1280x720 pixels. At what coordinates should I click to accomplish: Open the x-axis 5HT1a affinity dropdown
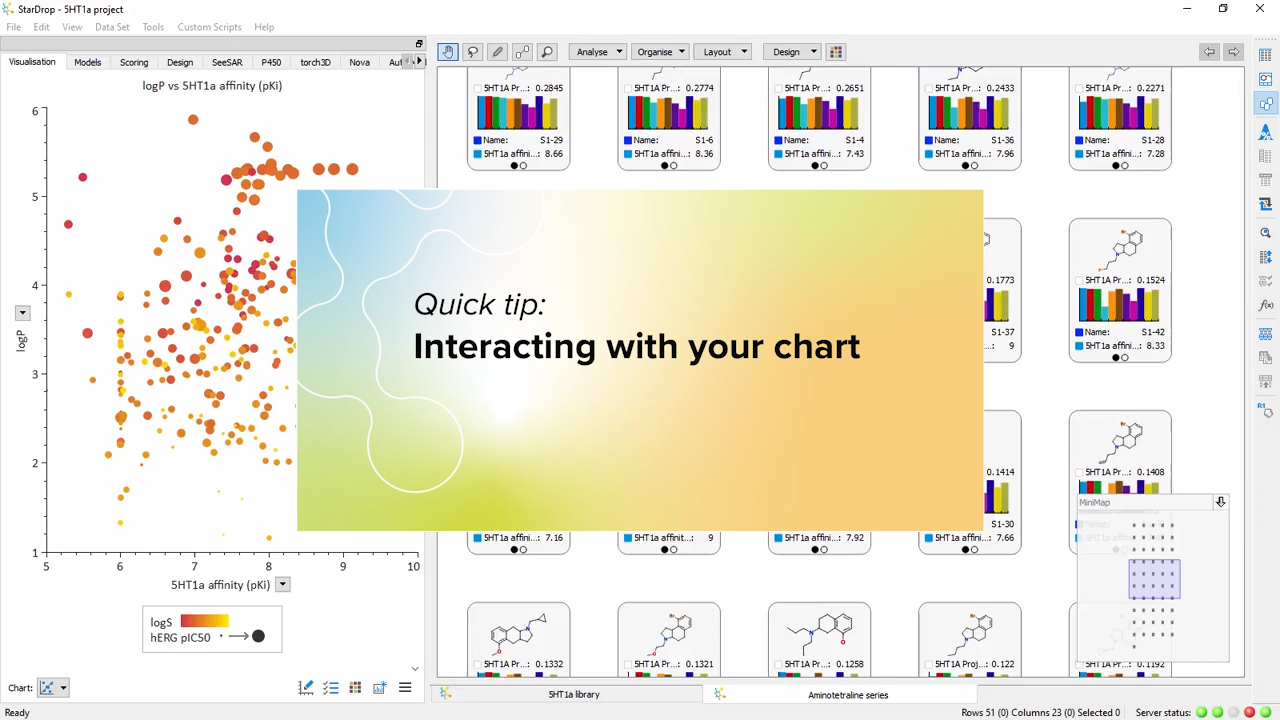(283, 585)
